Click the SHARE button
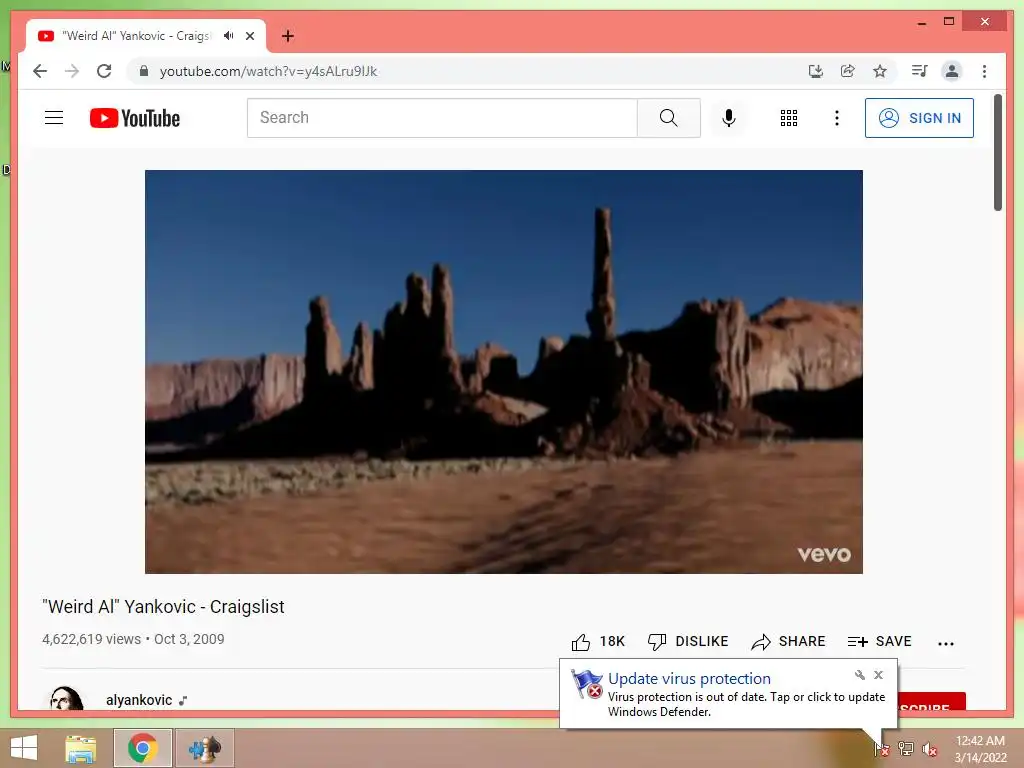 788,642
